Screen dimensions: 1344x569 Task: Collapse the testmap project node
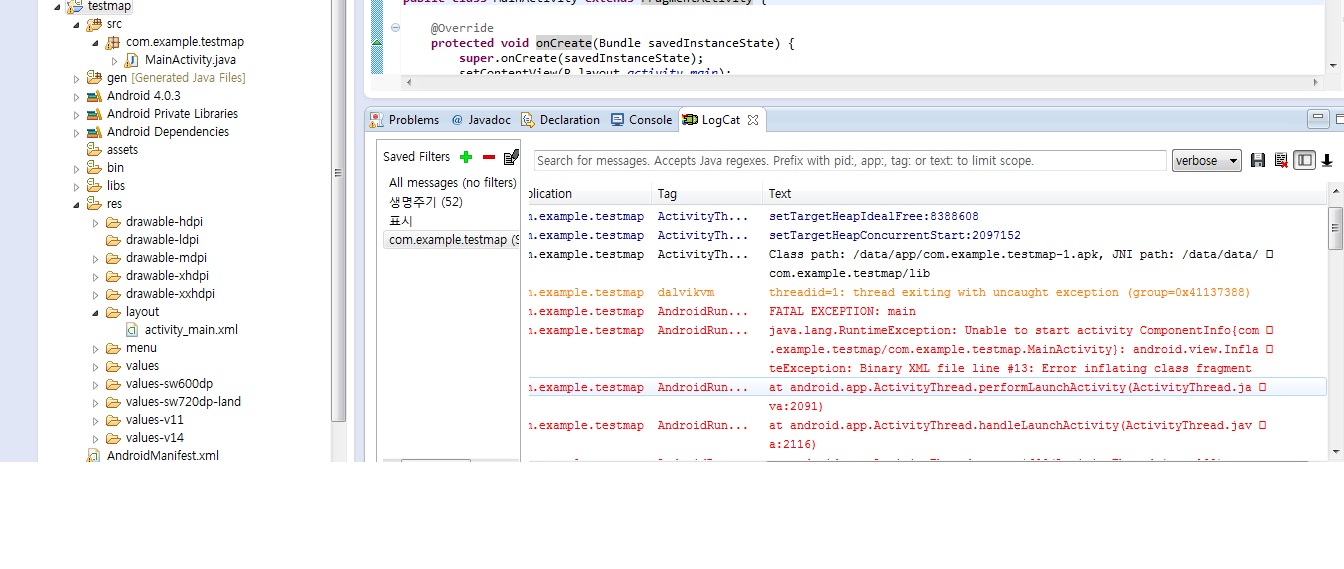[x=57, y=7]
